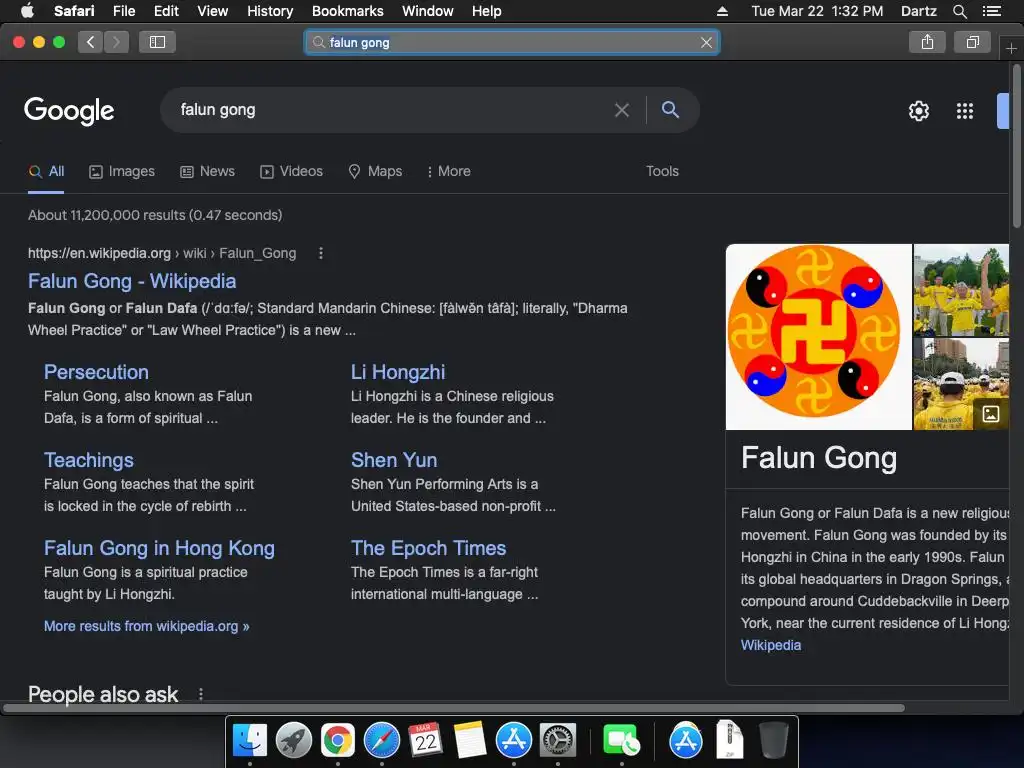Switch to the Images tab
This screenshot has height=768, width=1024.
click(x=122, y=172)
